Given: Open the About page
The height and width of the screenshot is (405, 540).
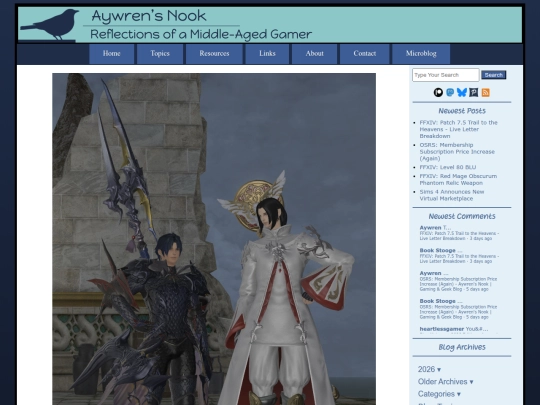Looking at the screenshot, I should coord(314,54).
